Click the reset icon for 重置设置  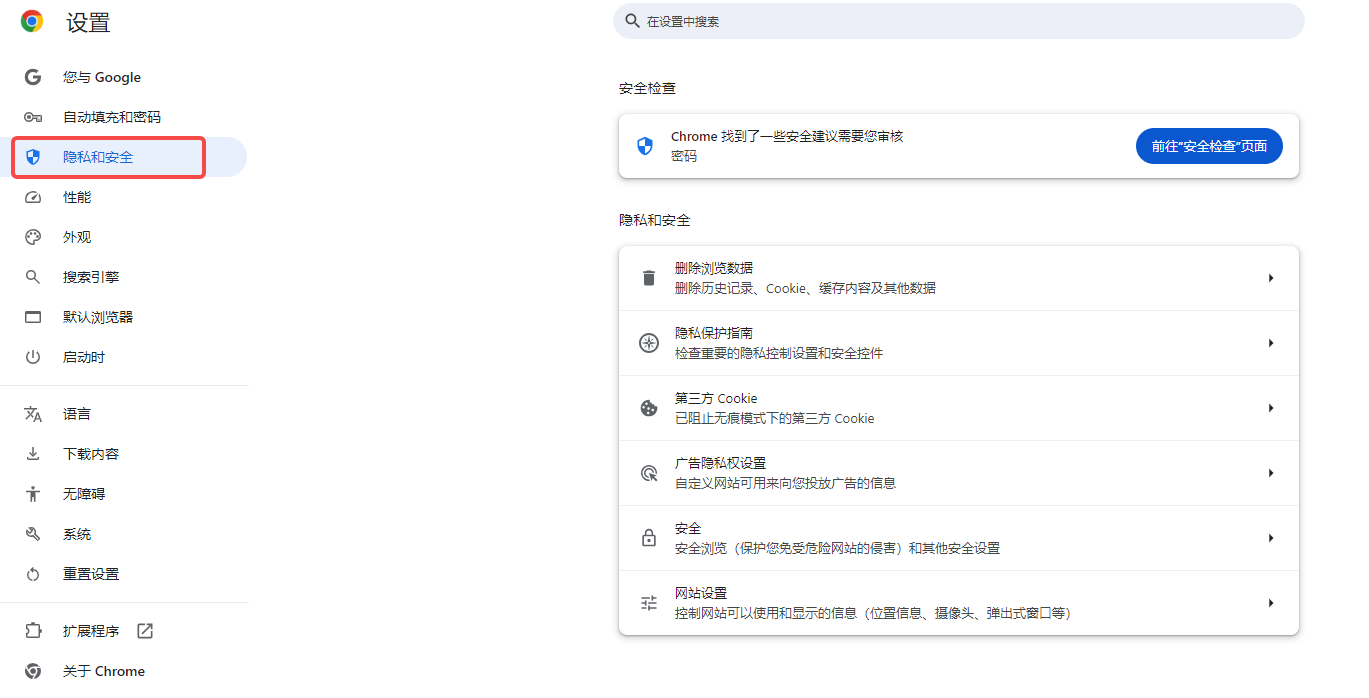click(x=33, y=574)
